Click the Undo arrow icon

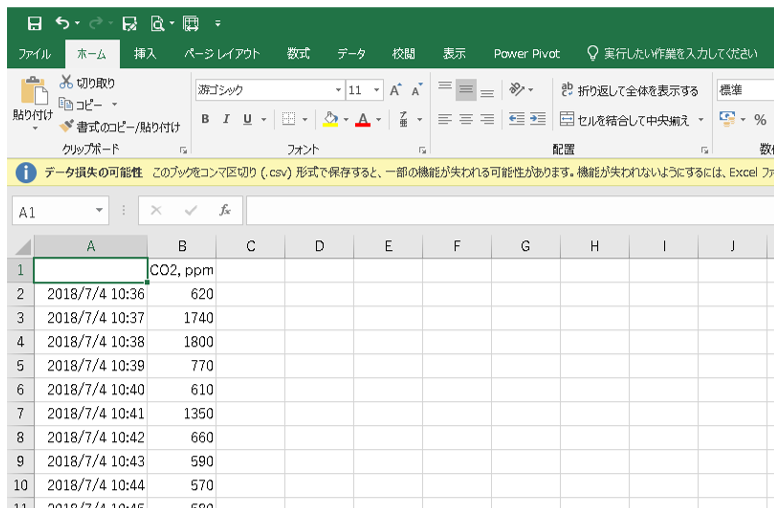point(63,23)
